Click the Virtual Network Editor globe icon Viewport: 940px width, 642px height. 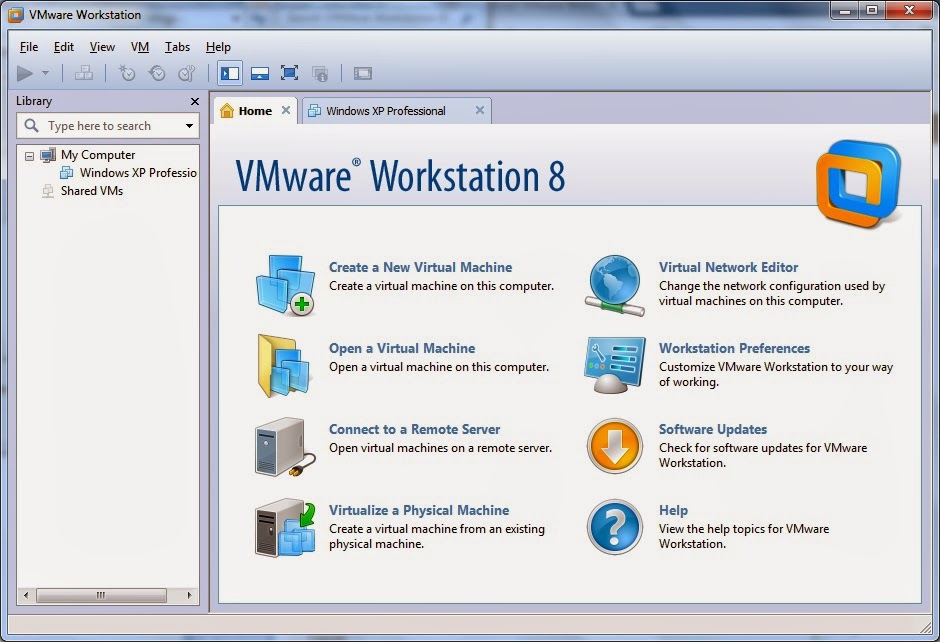(615, 285)
